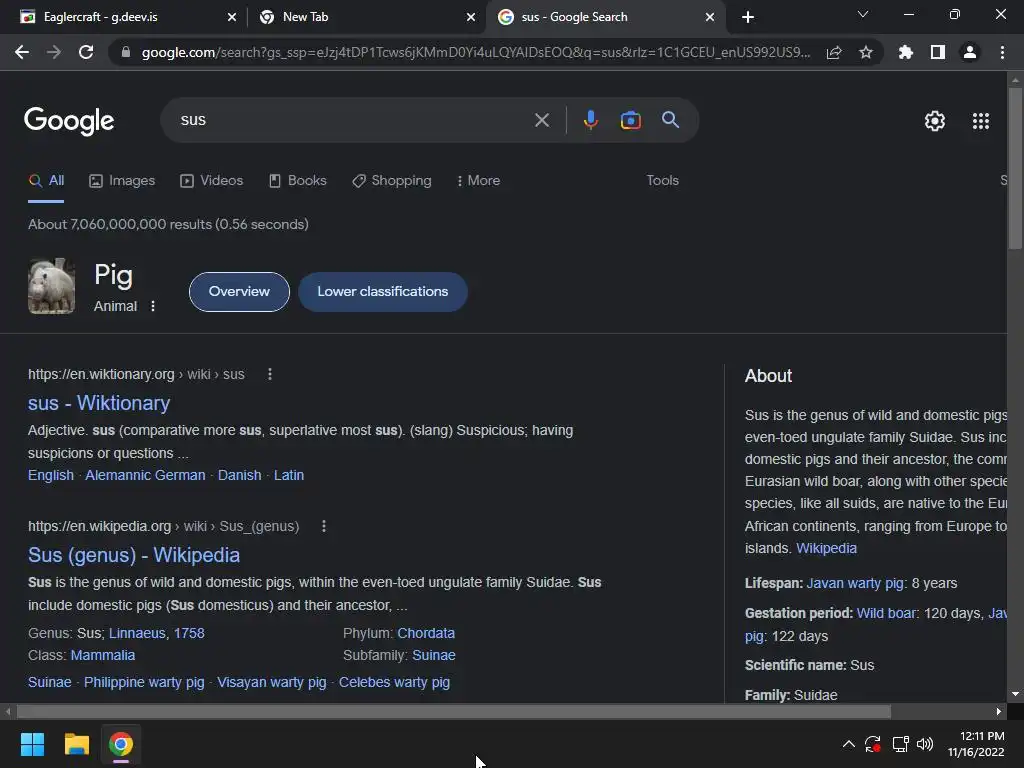This screenshot has width=1024, height=768.
Task: Open a new browser tab
Action: 748,17
